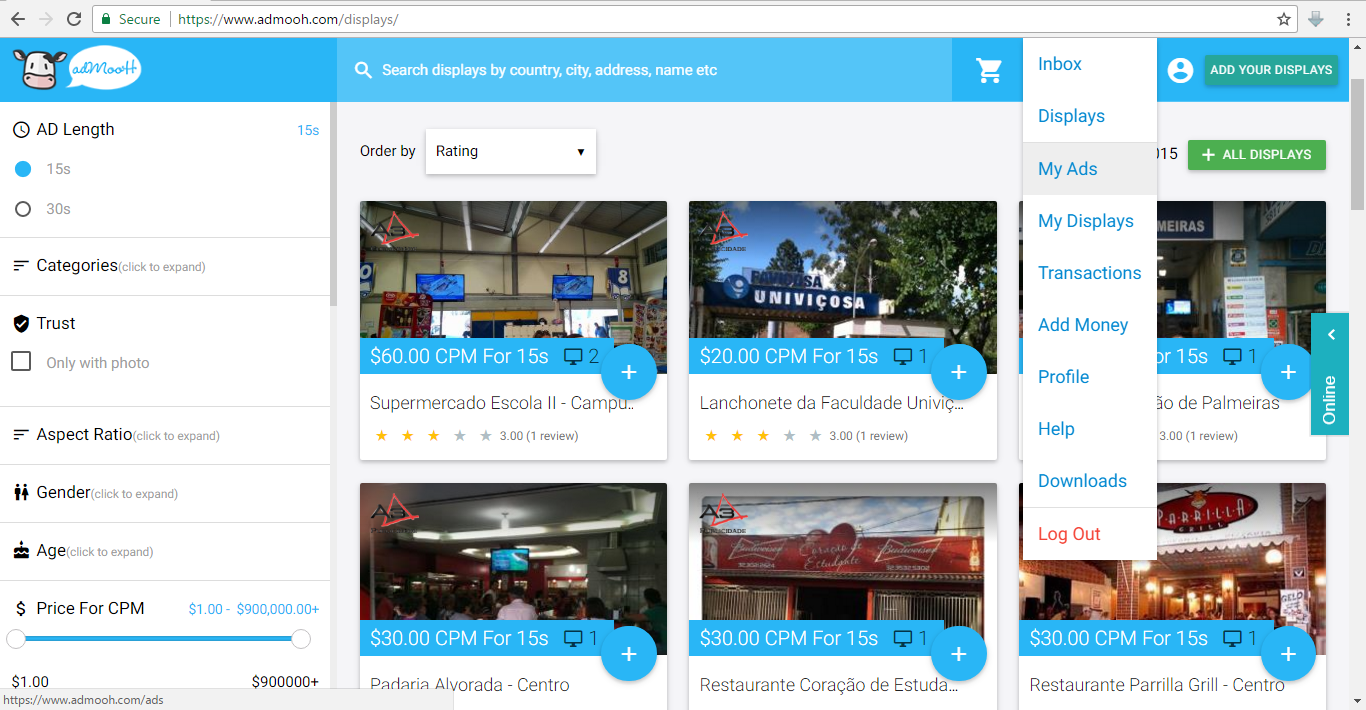Open the Order by Rating dropdown
This screenshot has width=1366, height=710.
coord(510,151)
